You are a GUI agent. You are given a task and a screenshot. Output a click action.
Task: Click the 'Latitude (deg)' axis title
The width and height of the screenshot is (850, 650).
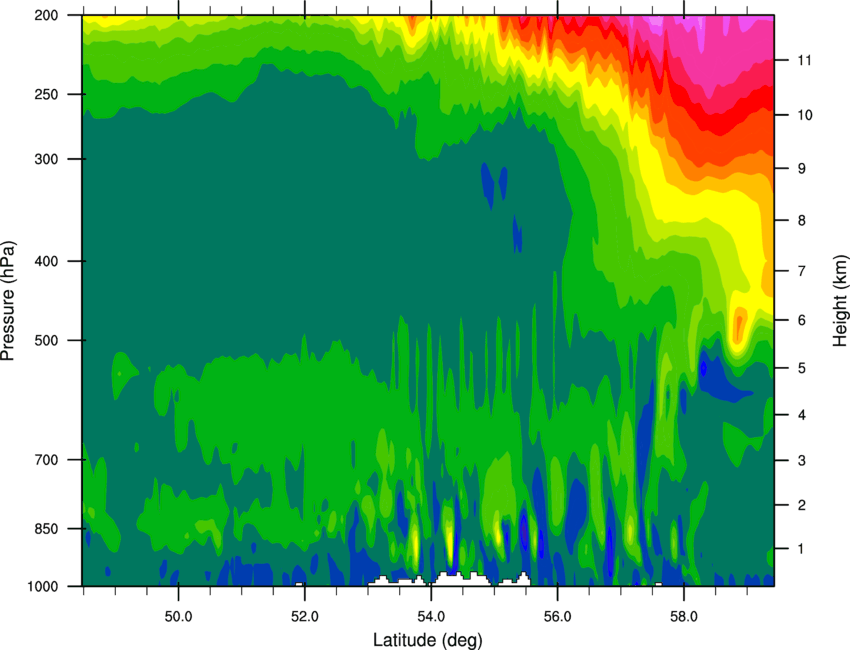pyautogui.click(x=427, y=640)
